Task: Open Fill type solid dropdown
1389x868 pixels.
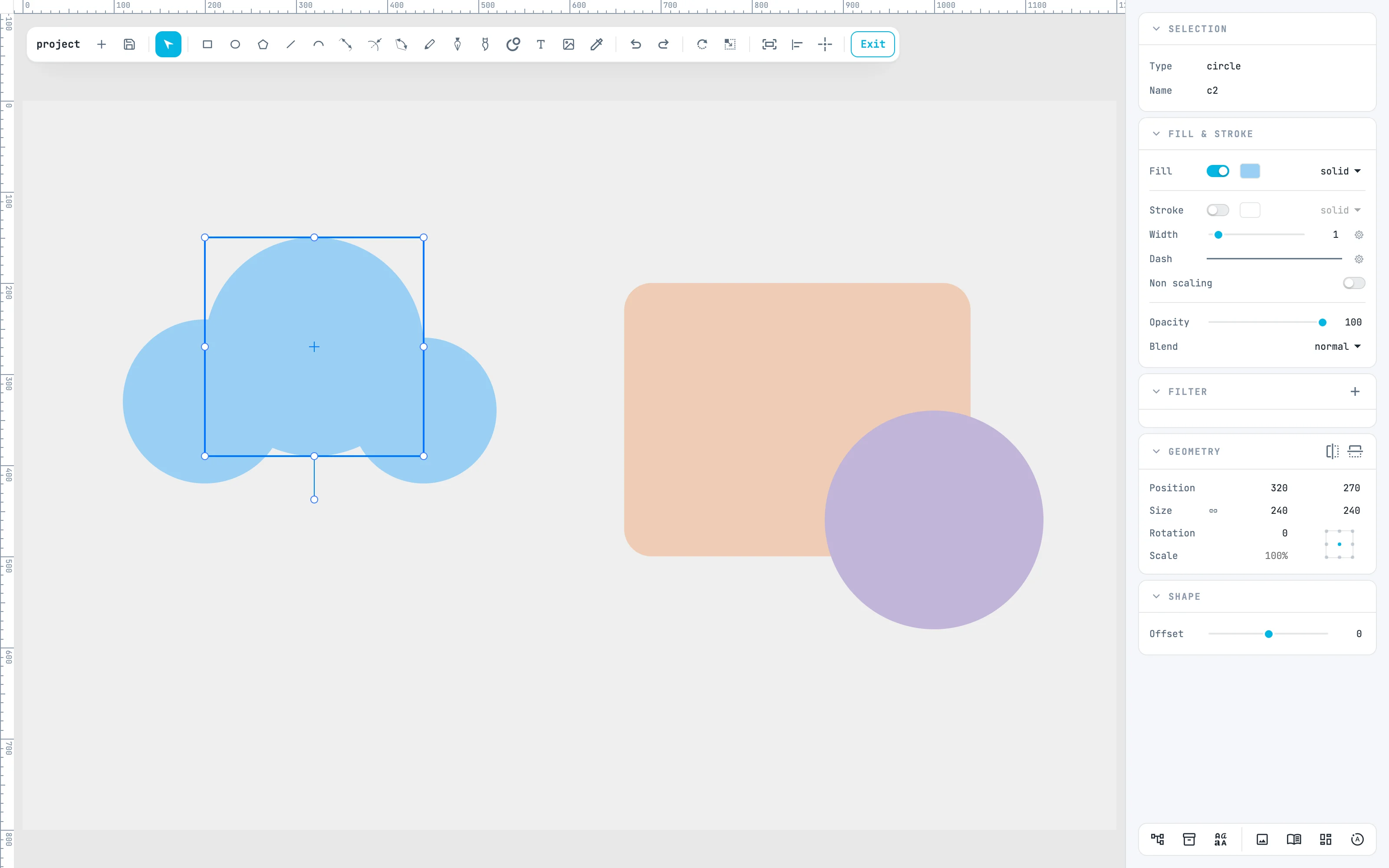Action: click(x=1340, y=171)
